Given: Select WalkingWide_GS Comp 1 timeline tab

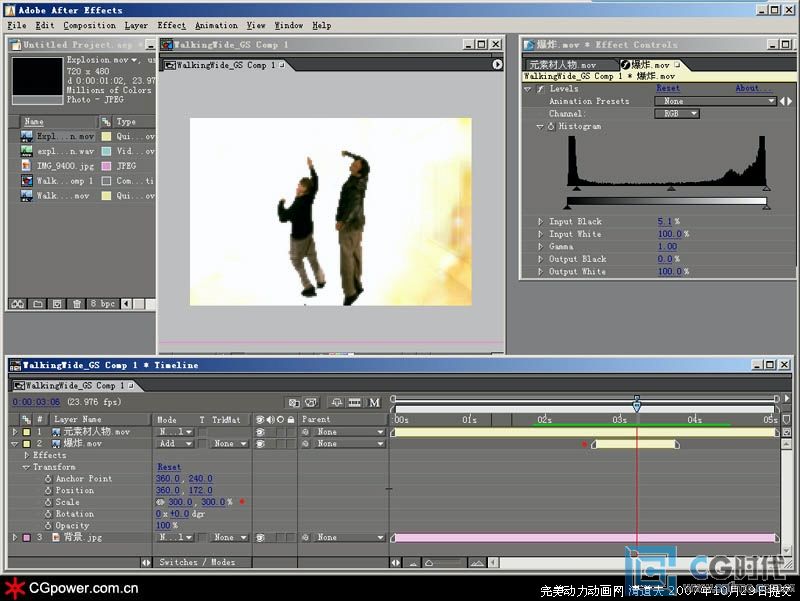Looking at the screenshot, I should (x=75, y=385).
